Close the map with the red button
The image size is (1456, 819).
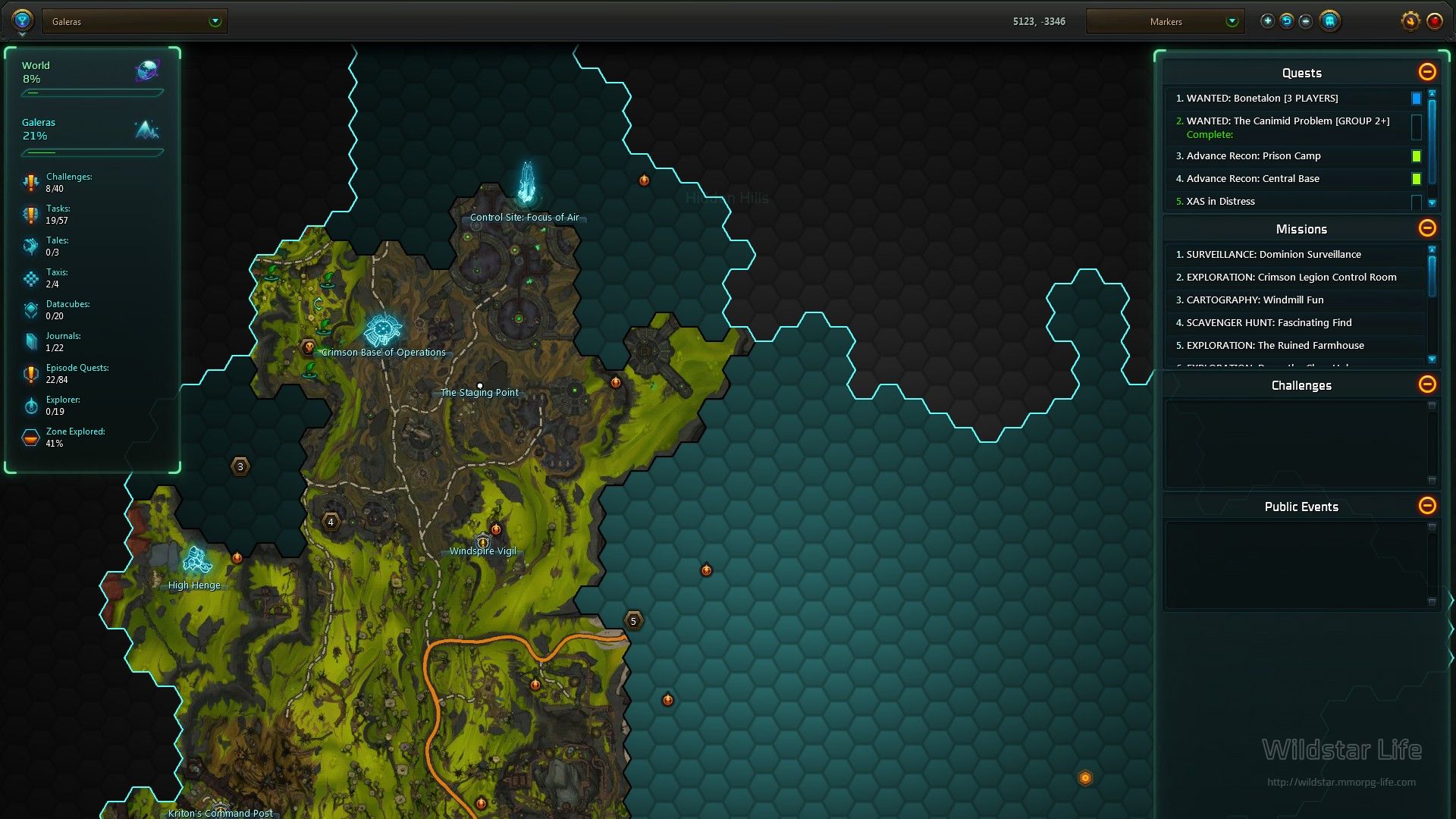coord(1435,21)
